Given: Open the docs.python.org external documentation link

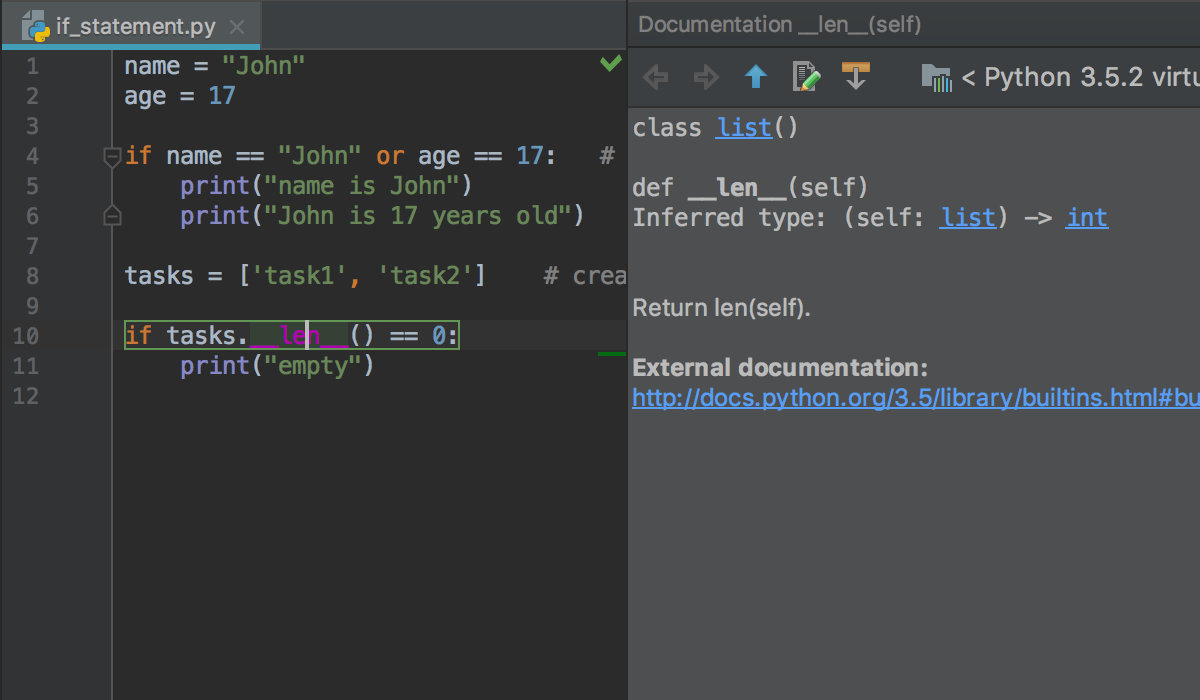Looking at the screenshot, I should tap(916, 398).
